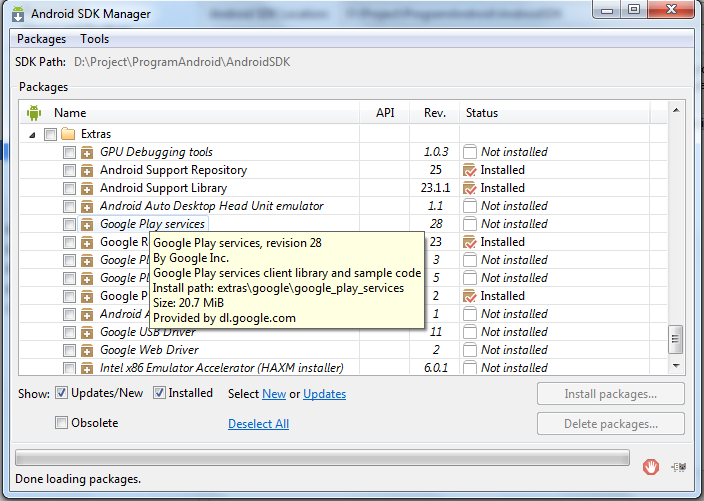704x501 pixels.
Task: Click package icon beside Google Play services
Action: [x=87, y=224]
